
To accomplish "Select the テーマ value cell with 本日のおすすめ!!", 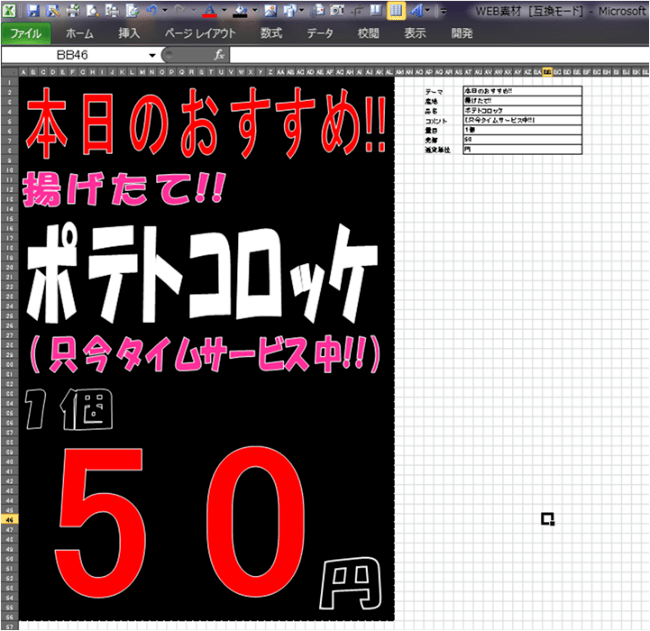I will click(522, 91).
